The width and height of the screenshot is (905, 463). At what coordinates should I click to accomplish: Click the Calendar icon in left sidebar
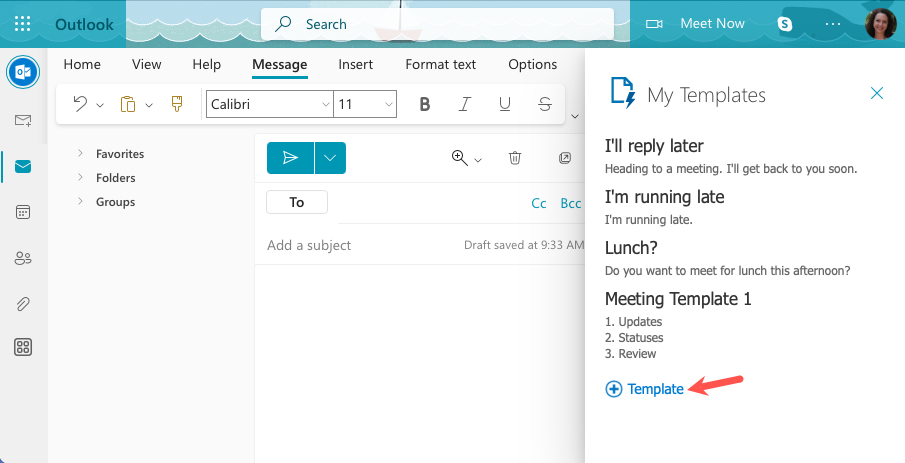tap(22, 212)
